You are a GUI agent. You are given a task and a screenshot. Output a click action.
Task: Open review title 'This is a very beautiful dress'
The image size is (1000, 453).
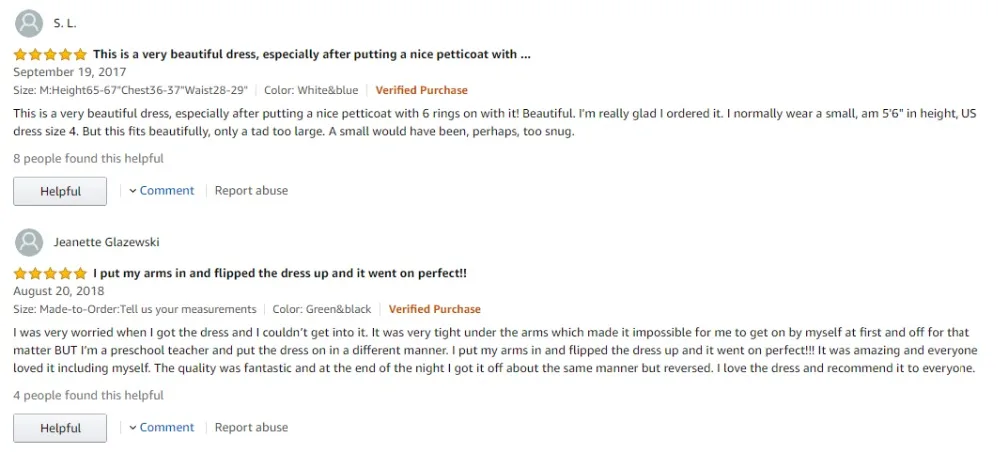point(312,54)
